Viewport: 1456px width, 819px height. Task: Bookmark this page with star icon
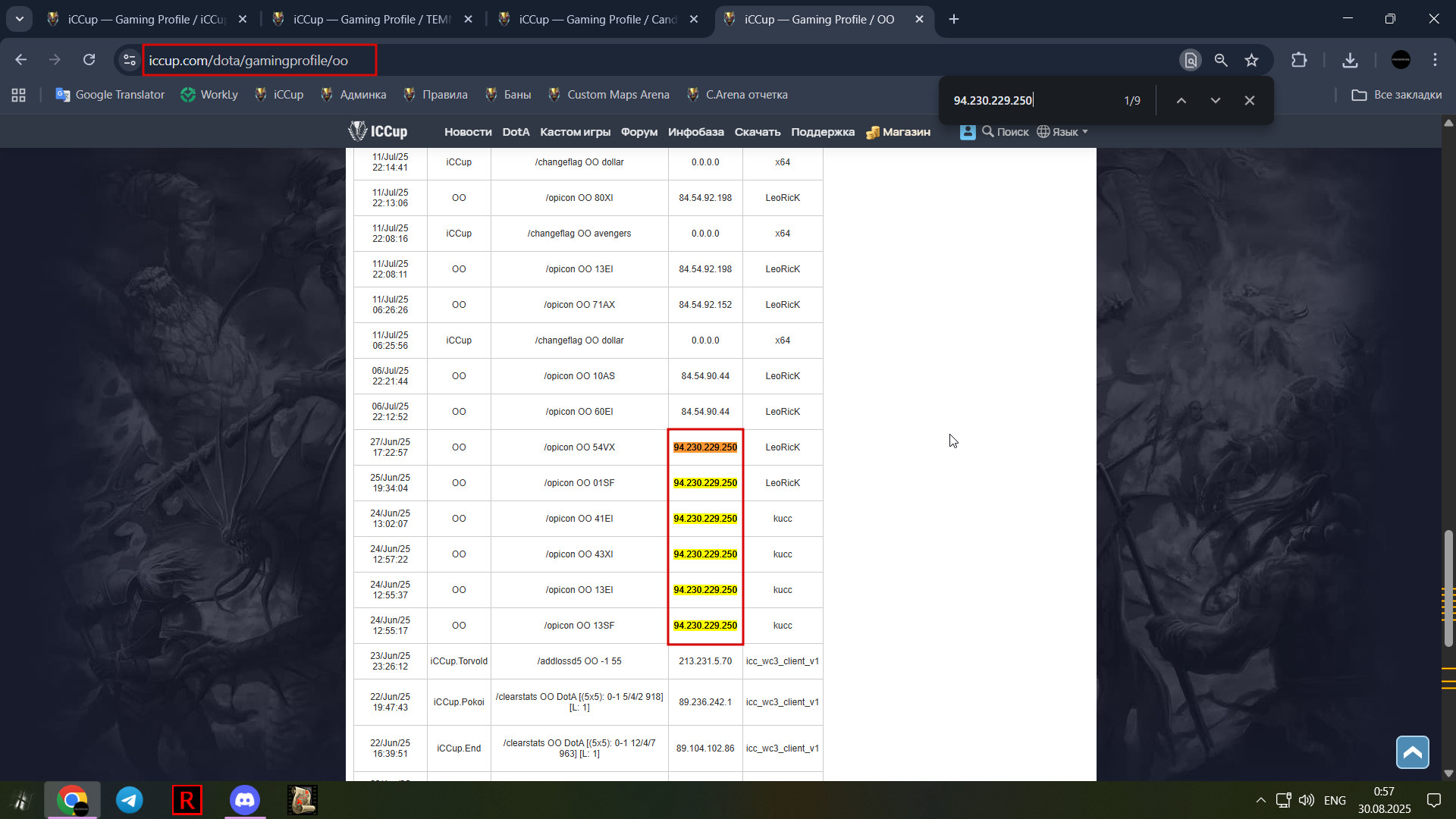pyautogui.click(x=1251, y=60)
